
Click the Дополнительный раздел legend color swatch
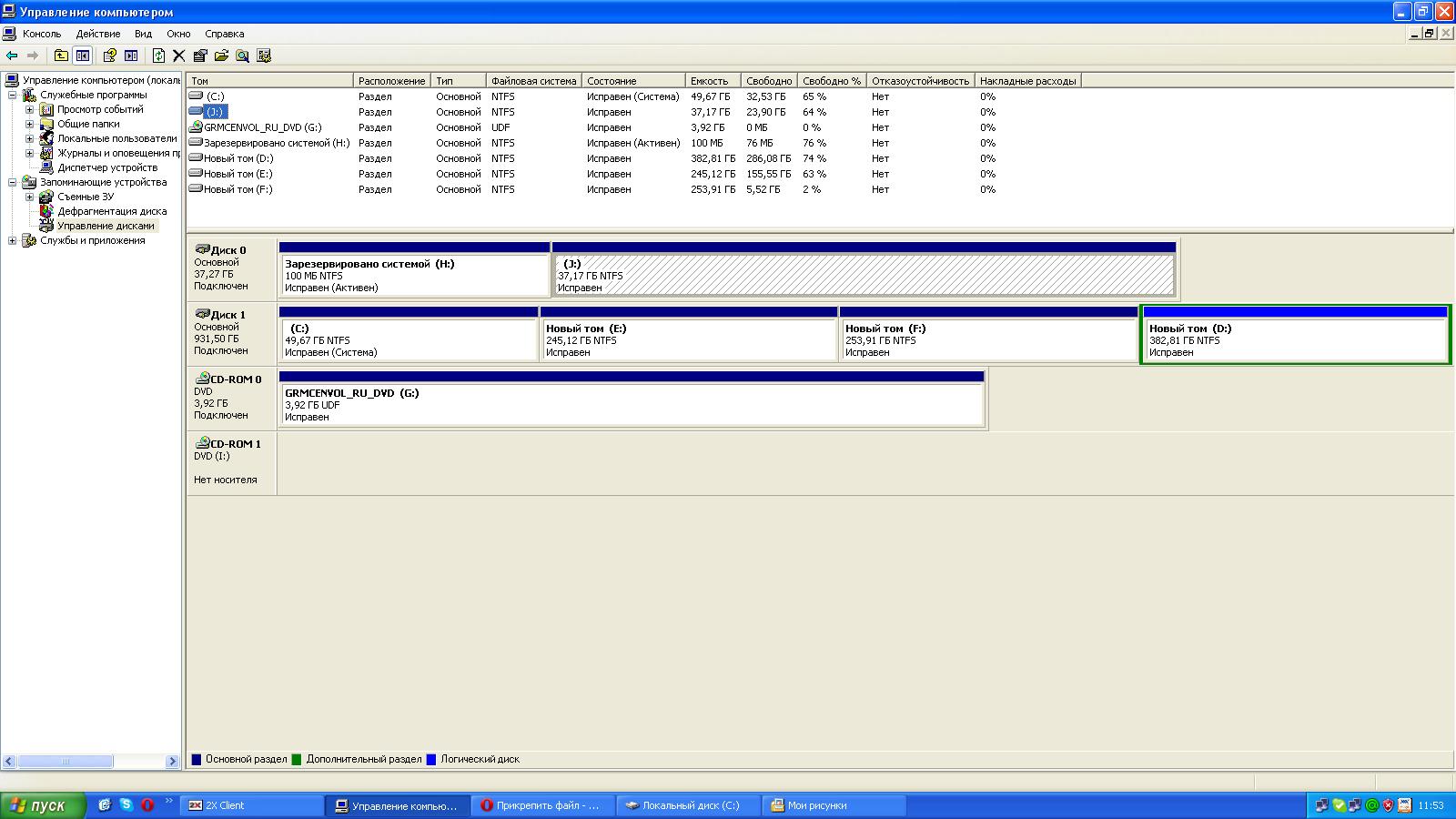pos(297,759)
